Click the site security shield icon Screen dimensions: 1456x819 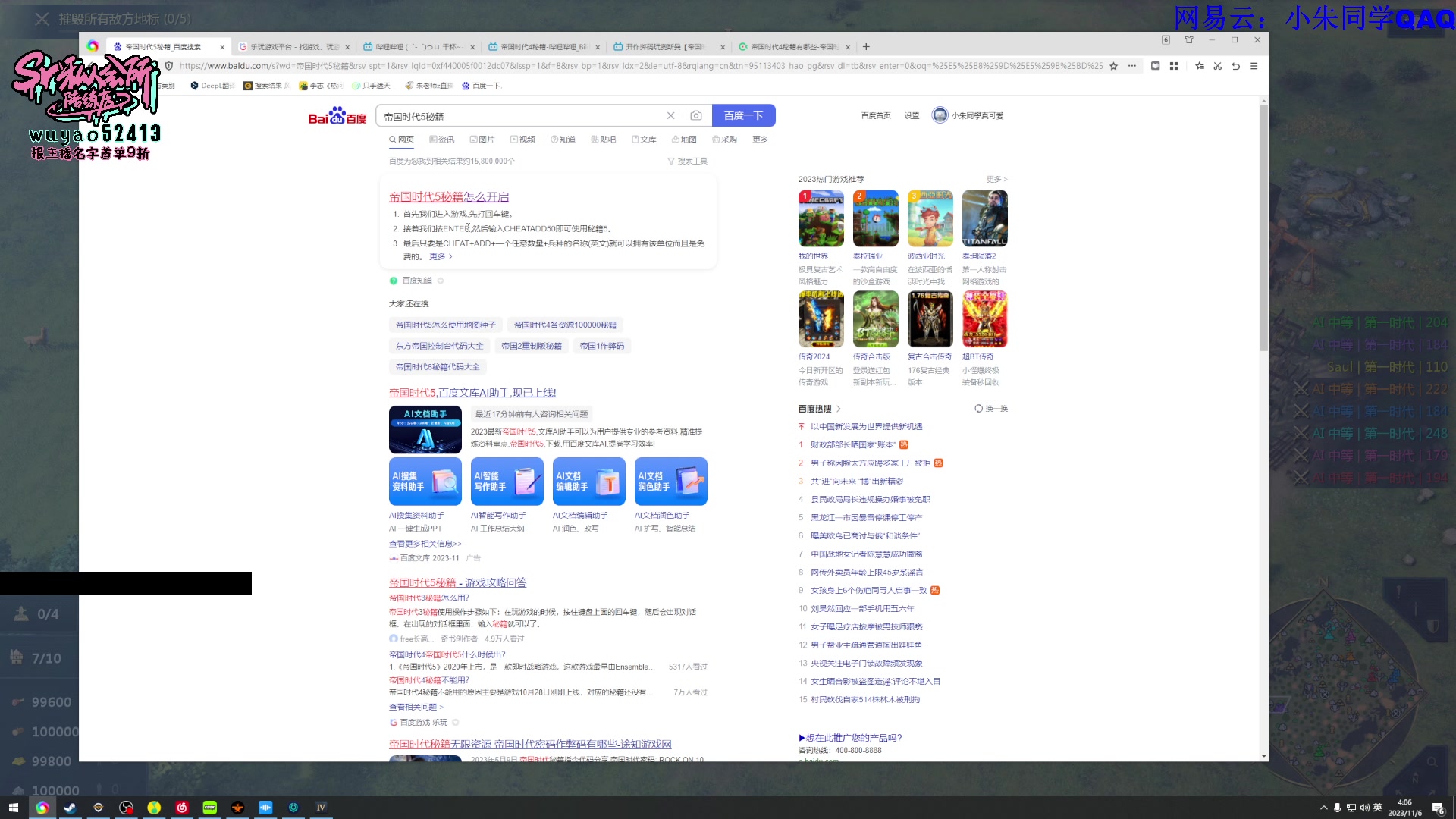click(x=168, y=66)
